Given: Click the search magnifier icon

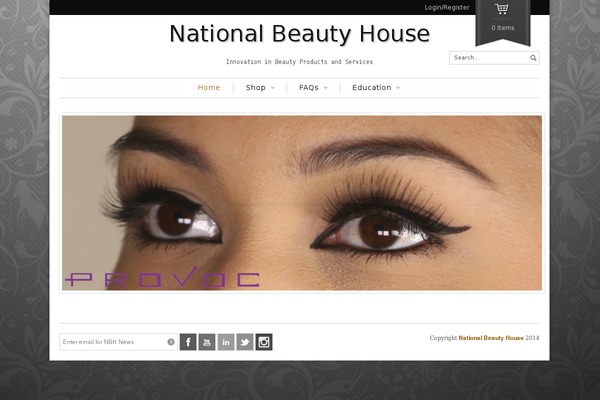Looking at the screenshot, I should [x=533, y=58].
